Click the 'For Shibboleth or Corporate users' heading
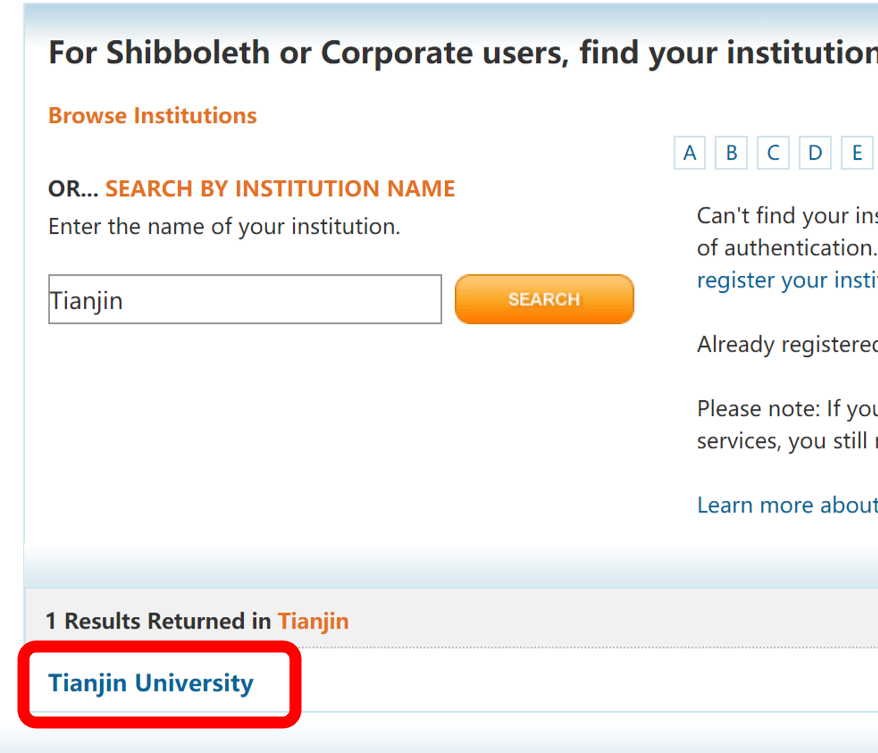This screenshot has width=878, height=753. (461, 52)
